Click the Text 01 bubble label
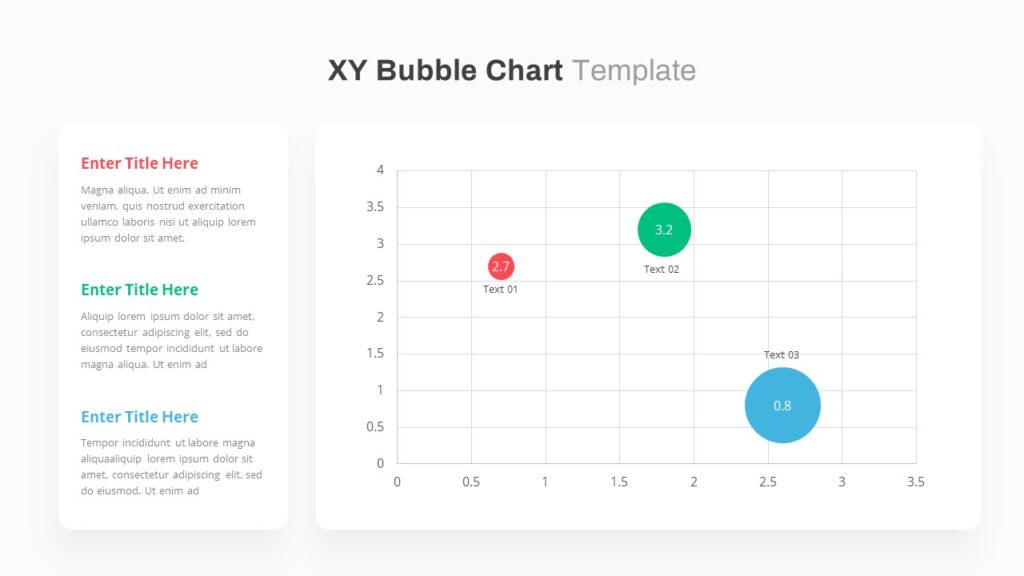This screenshot has width=1024, height=576. [x=500, y=289]
